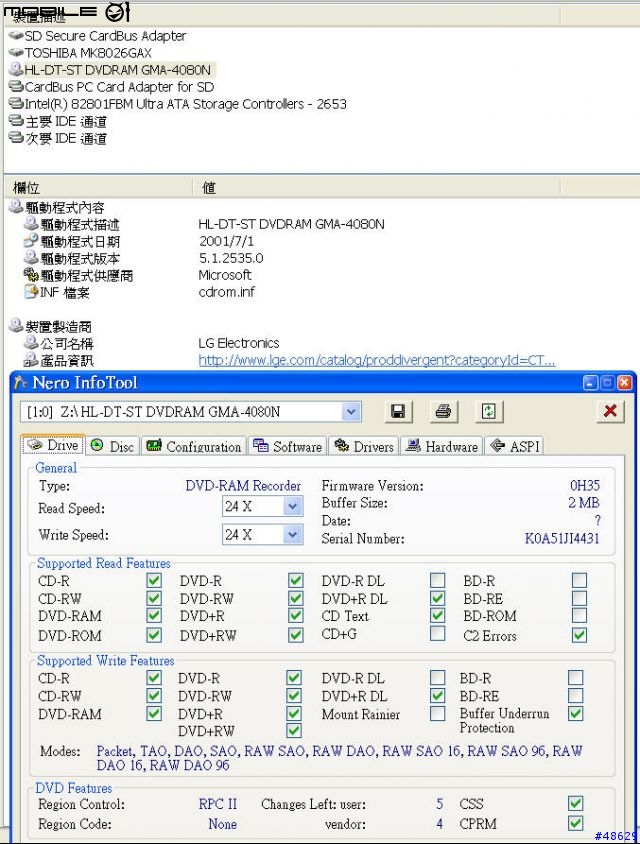Switch to the Drivers tab
Screen dimensions: 640x844
(x=364, y=446)
